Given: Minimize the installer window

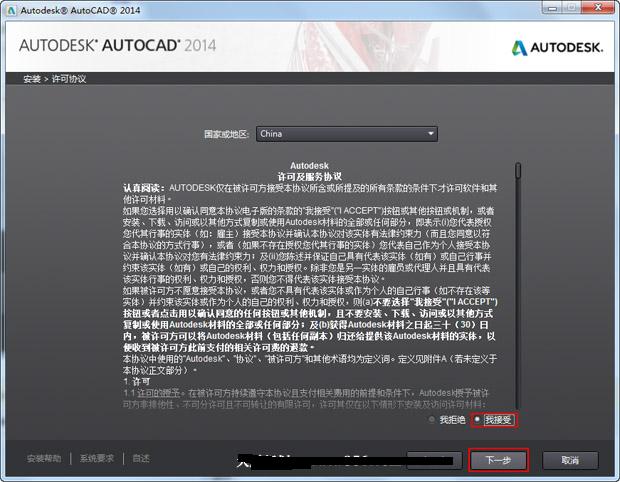Looking at the screenshot, I should (553, 8).
